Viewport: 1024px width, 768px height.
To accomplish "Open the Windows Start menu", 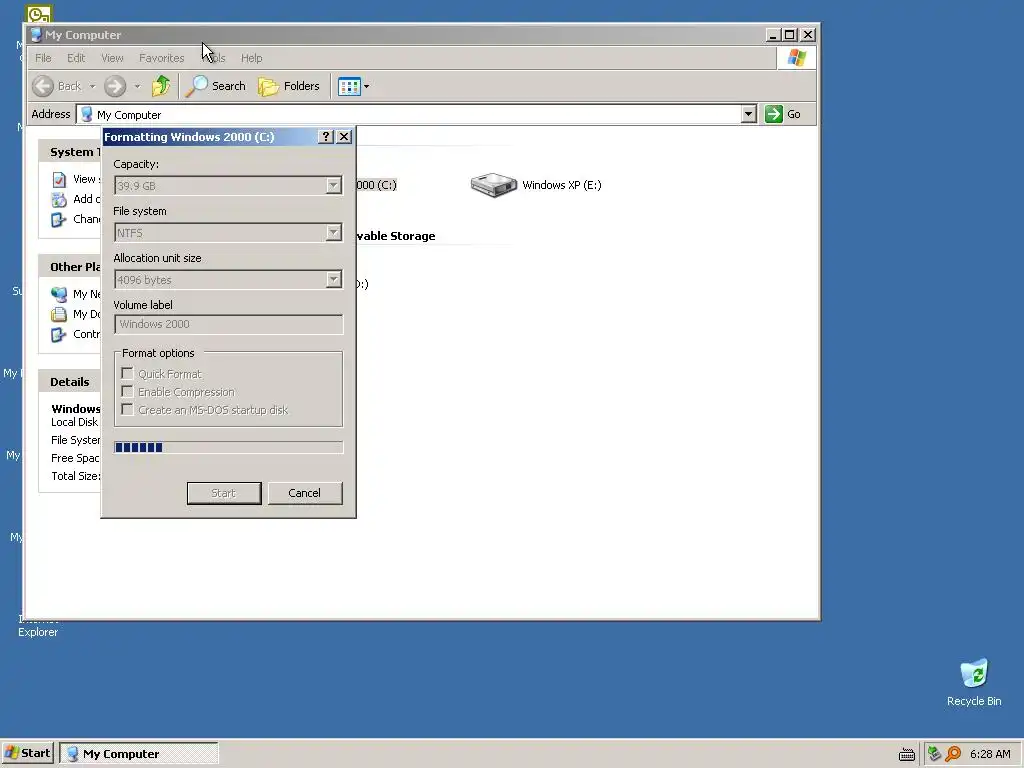I will pyautogui.click(x=27, y=753).
